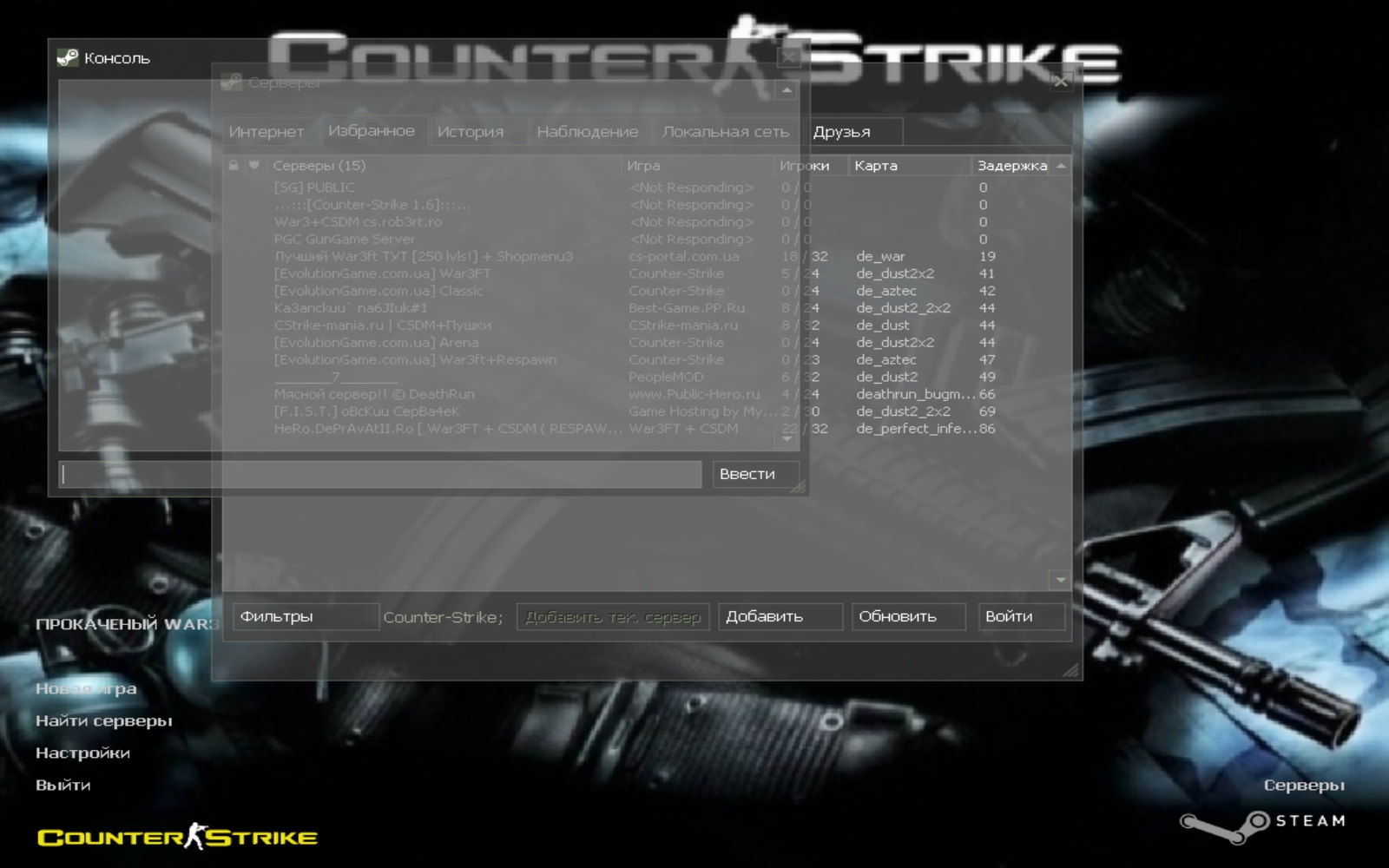The height and width of the screenshot is (868, 1389).
Task: Click the console scroll-up arrow
Action: 787,90
